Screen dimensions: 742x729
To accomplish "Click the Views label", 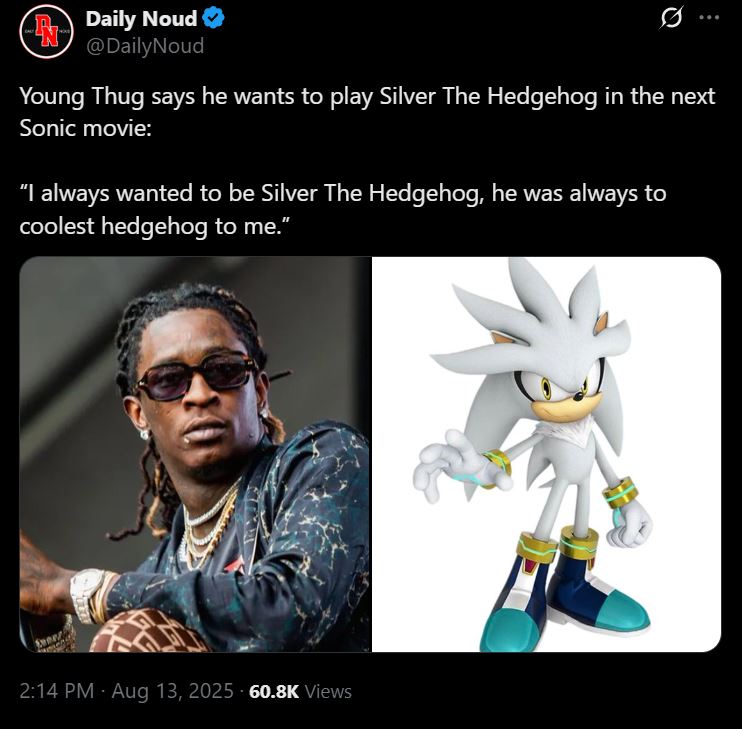I will click(328, 691).
